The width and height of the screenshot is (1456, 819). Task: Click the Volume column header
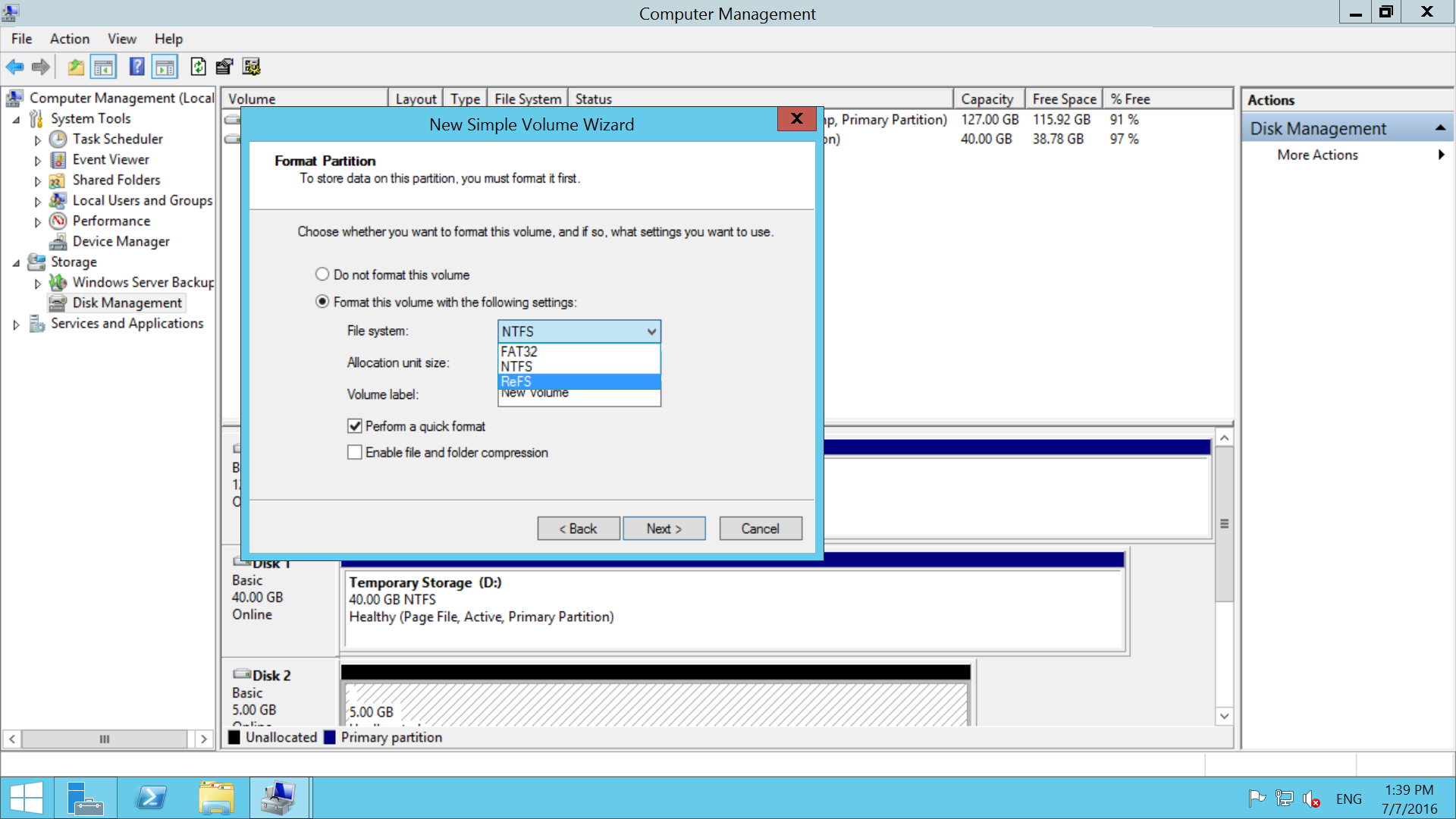point(305,99)
